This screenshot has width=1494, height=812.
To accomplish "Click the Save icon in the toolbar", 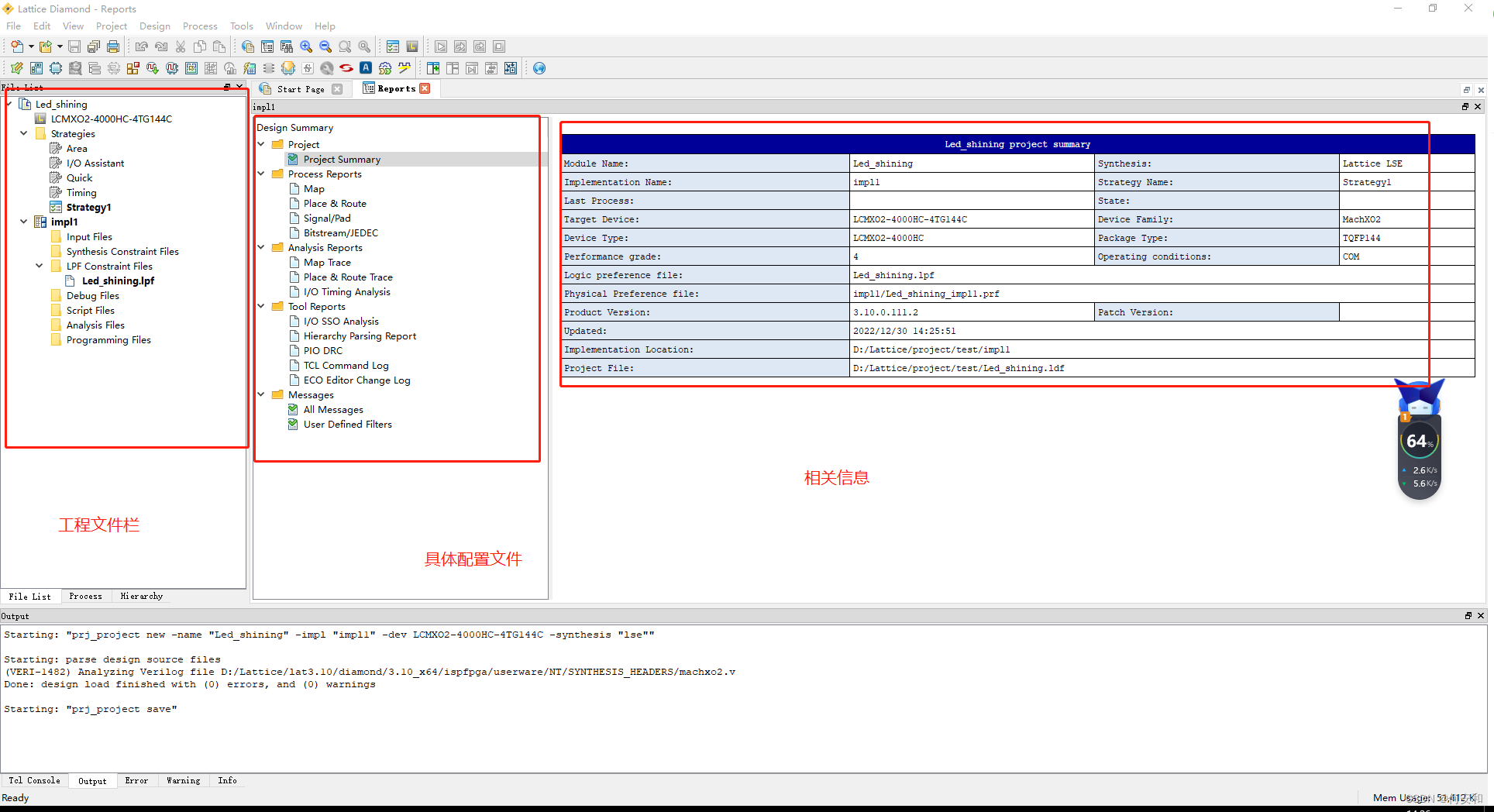I will coord(74,46).
